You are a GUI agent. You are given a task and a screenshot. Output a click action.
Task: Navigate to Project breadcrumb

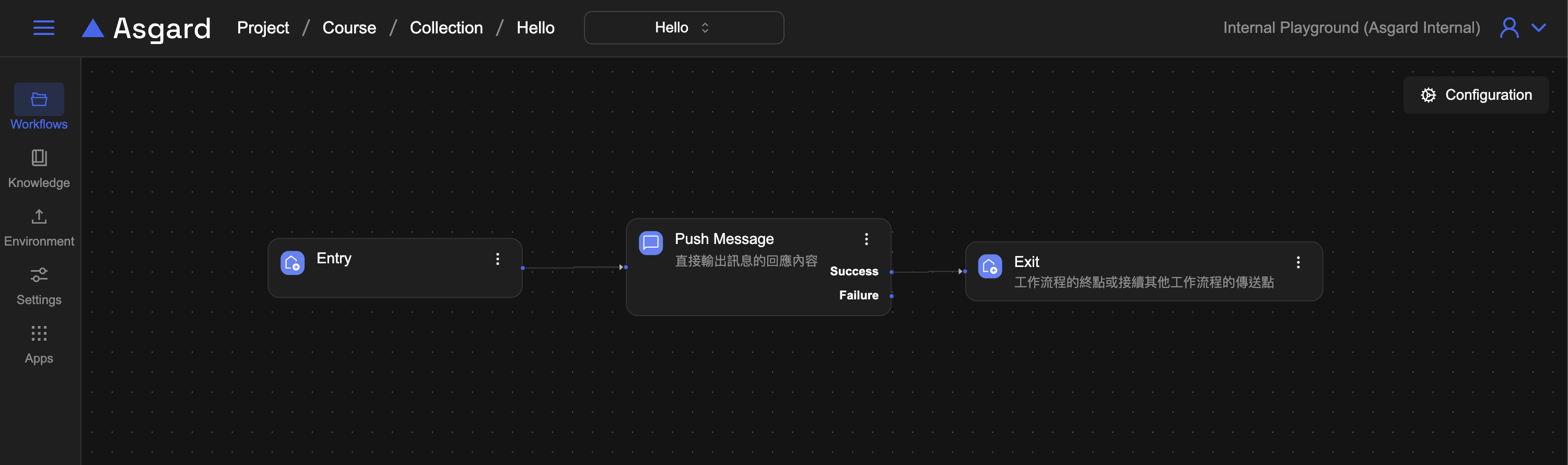263,28
